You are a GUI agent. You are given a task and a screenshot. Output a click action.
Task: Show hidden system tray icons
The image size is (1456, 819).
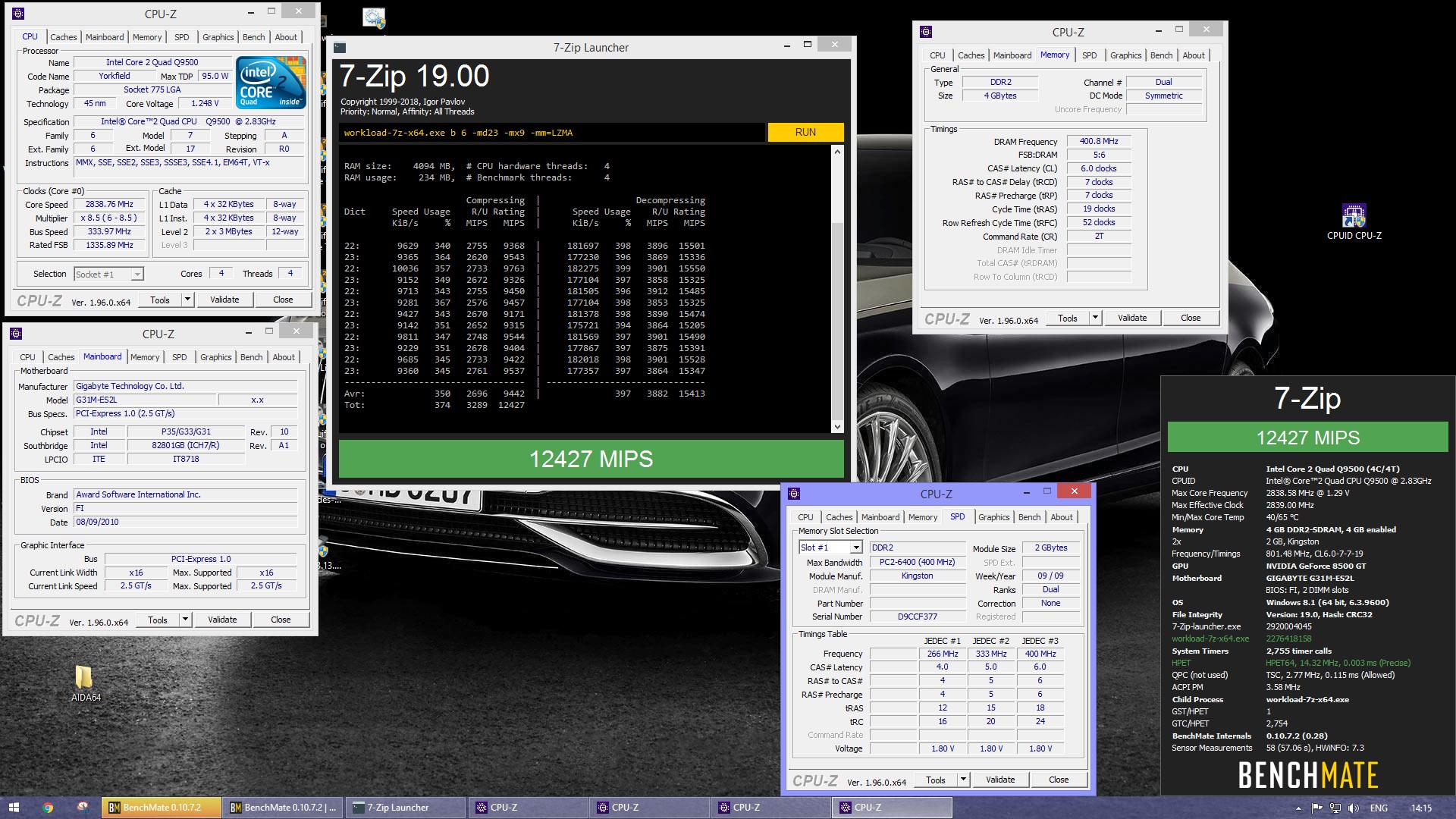pos(1299,808)
